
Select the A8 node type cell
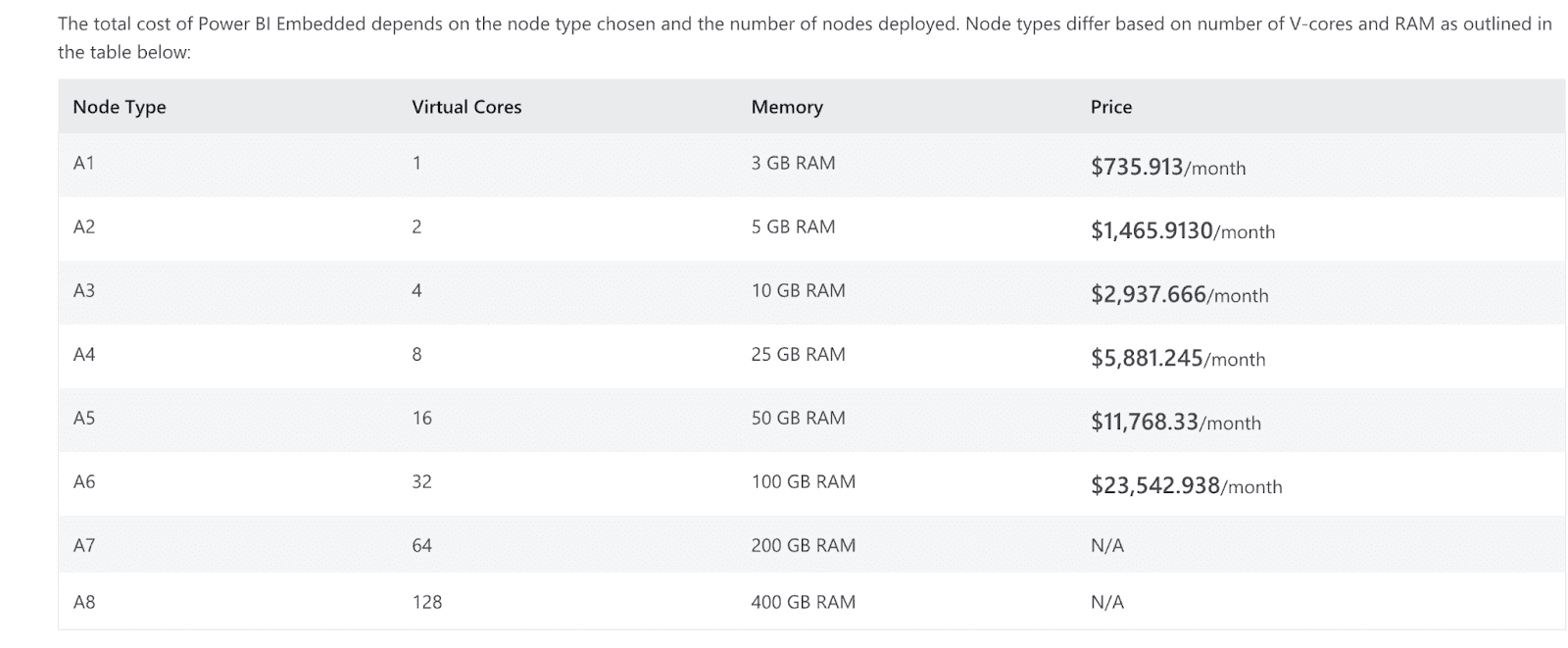click(x=84, y=602)
